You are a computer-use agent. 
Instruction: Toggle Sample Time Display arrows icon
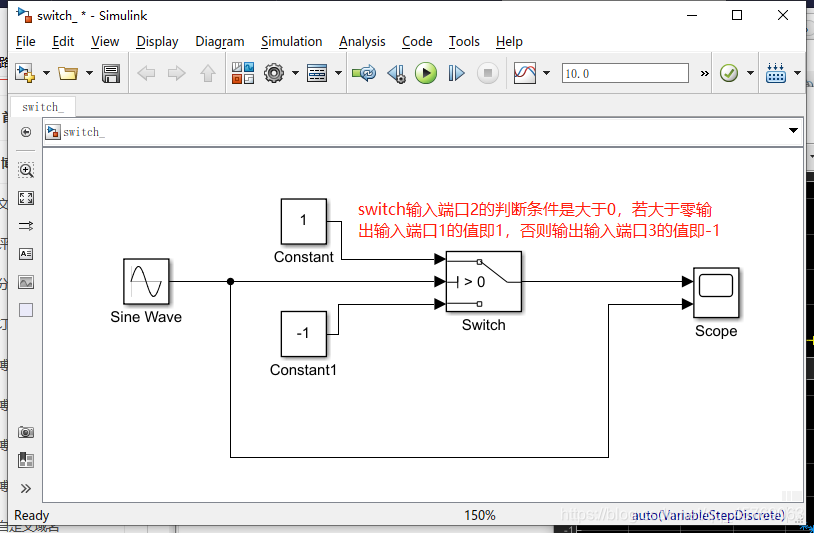[26, 226]
